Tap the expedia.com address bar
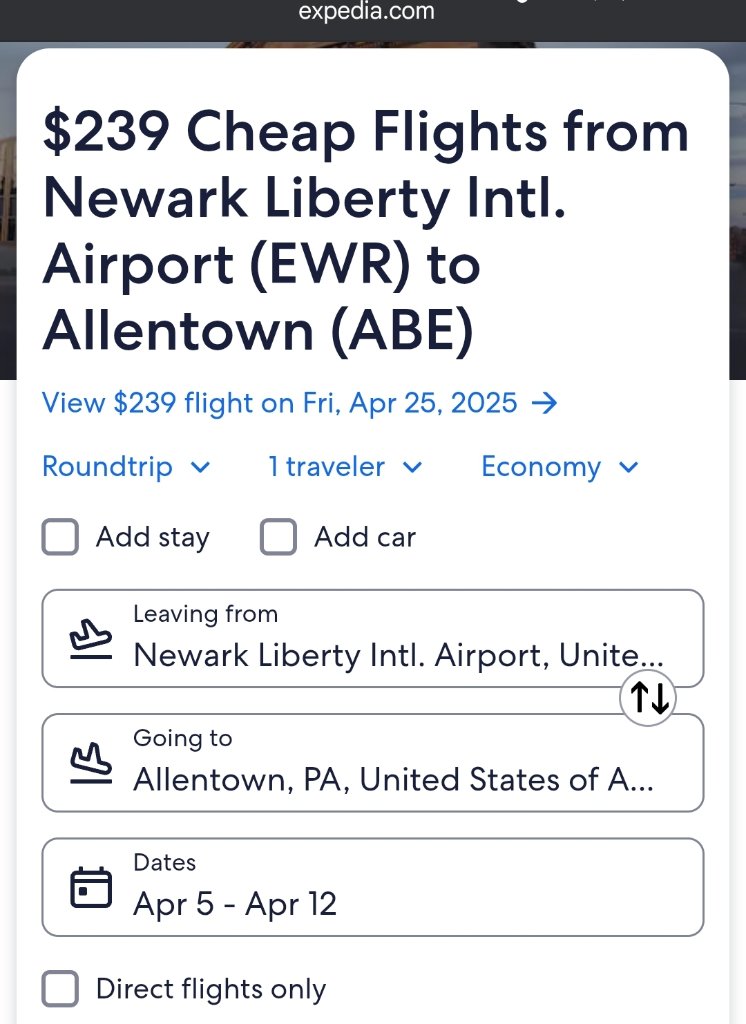The width and height of the screenshot is (746, 1024). click(367, 13)
